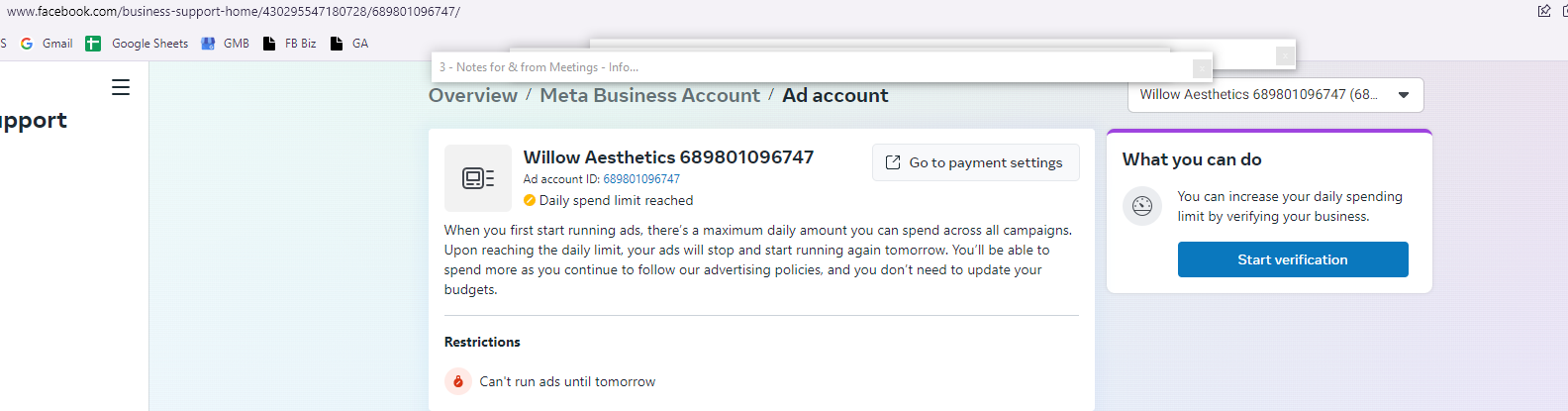Close the Notes for & from Meetings popup

click(1202, 68)
